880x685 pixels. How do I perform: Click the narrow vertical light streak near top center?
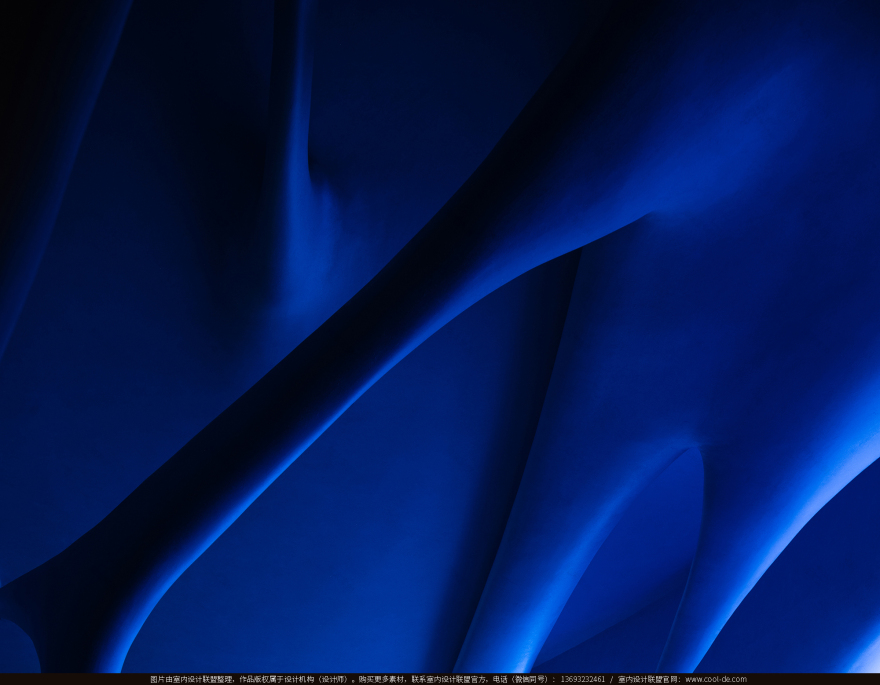[x=300, y=150]
